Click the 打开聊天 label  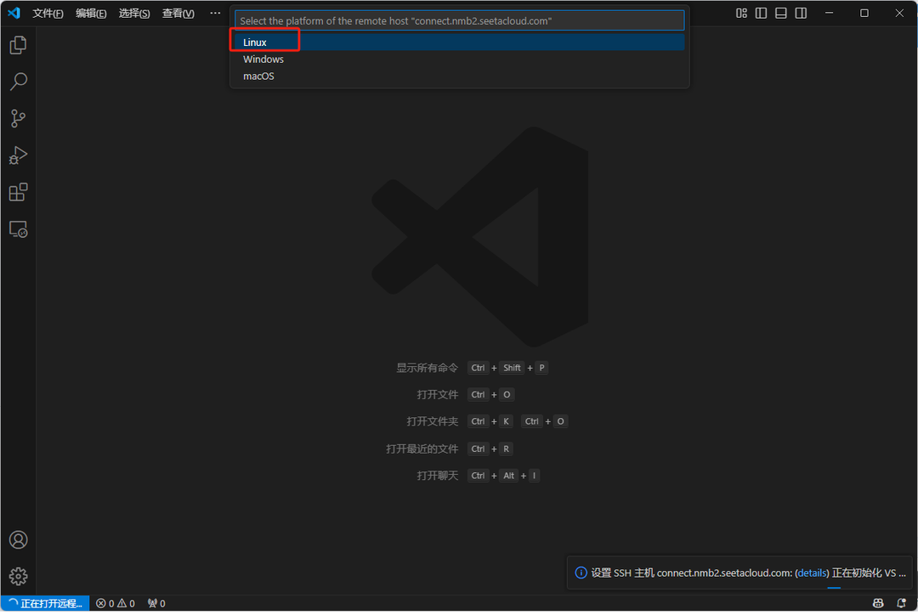click(437, 476)
